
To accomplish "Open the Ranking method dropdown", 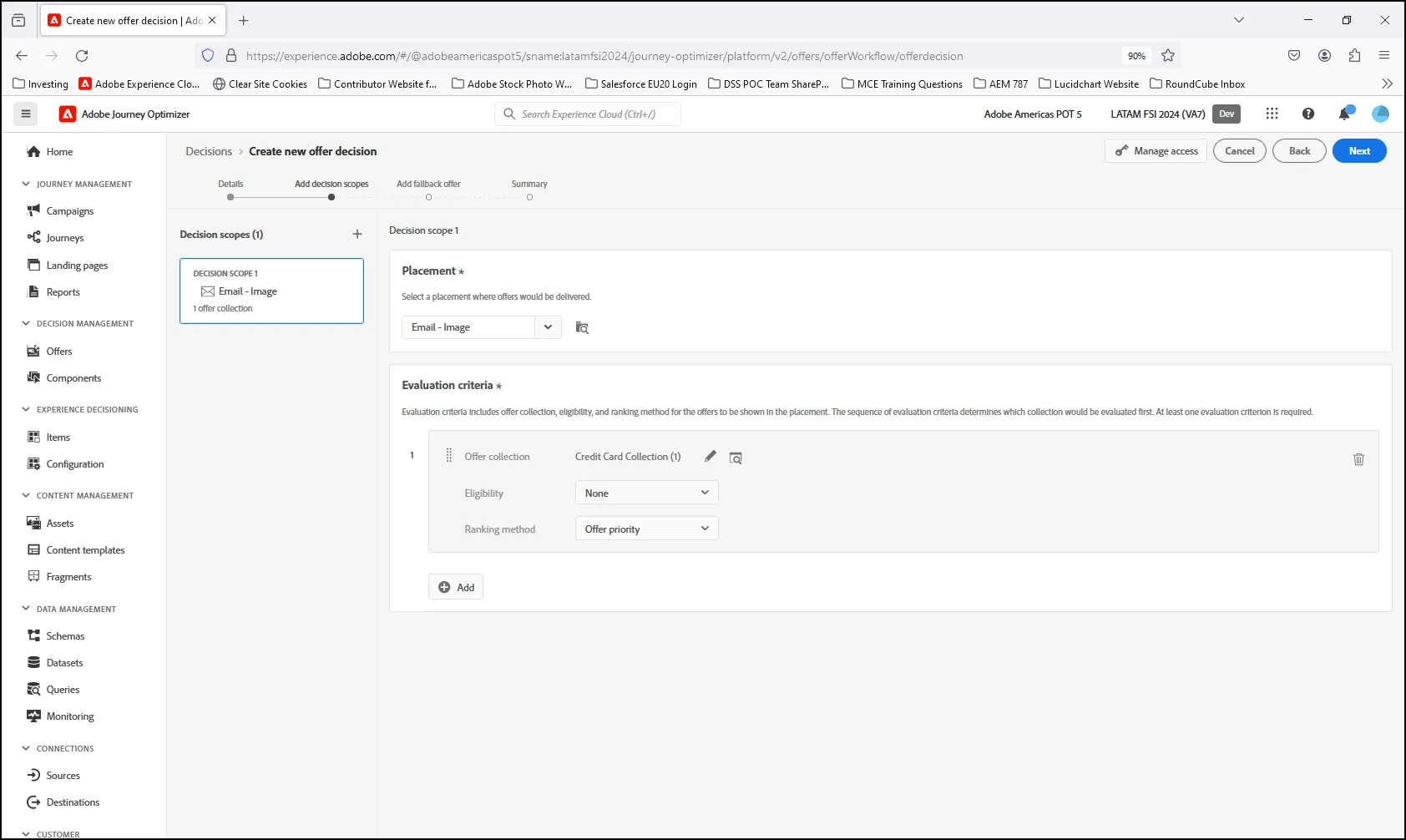I will coord(646,529).
